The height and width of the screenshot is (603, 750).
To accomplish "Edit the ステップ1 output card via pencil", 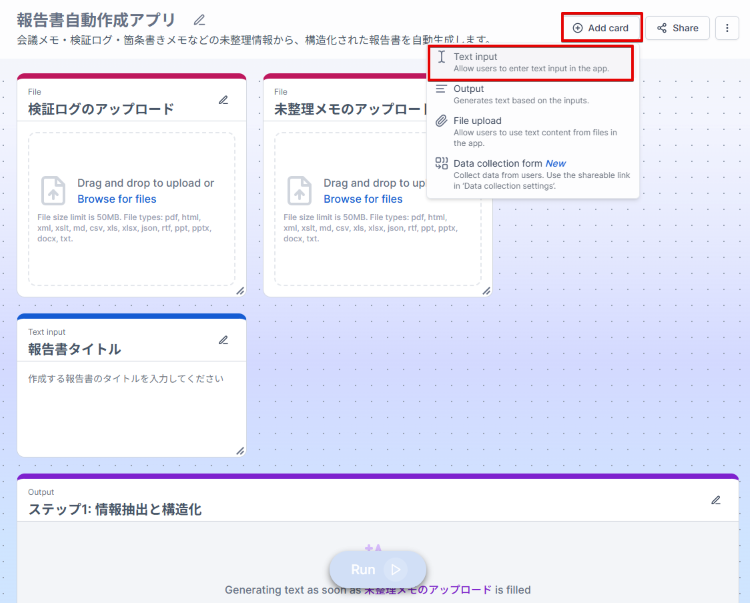I will [x=715, y=500].
